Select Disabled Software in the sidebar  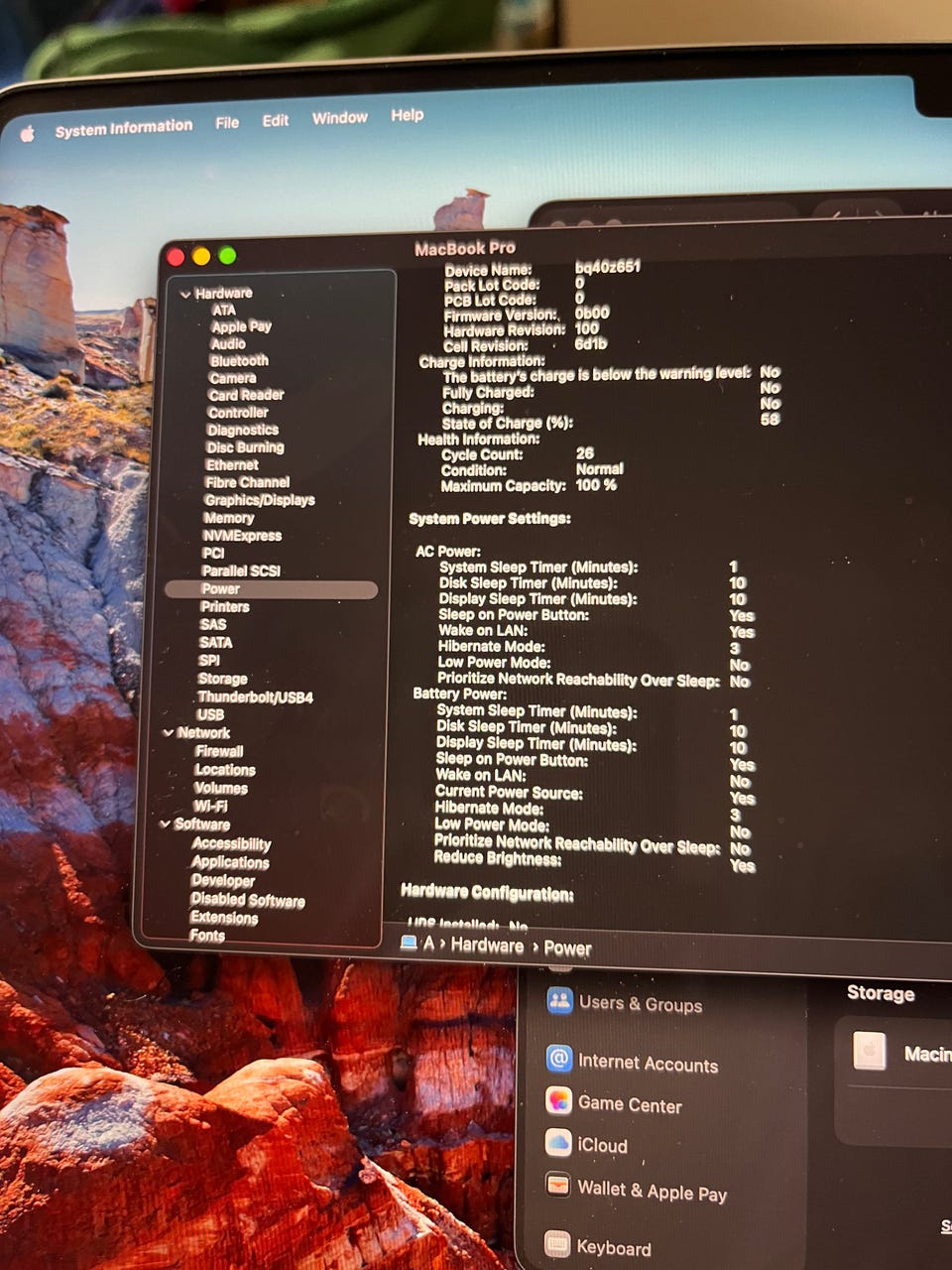click(x=248, y=900)
